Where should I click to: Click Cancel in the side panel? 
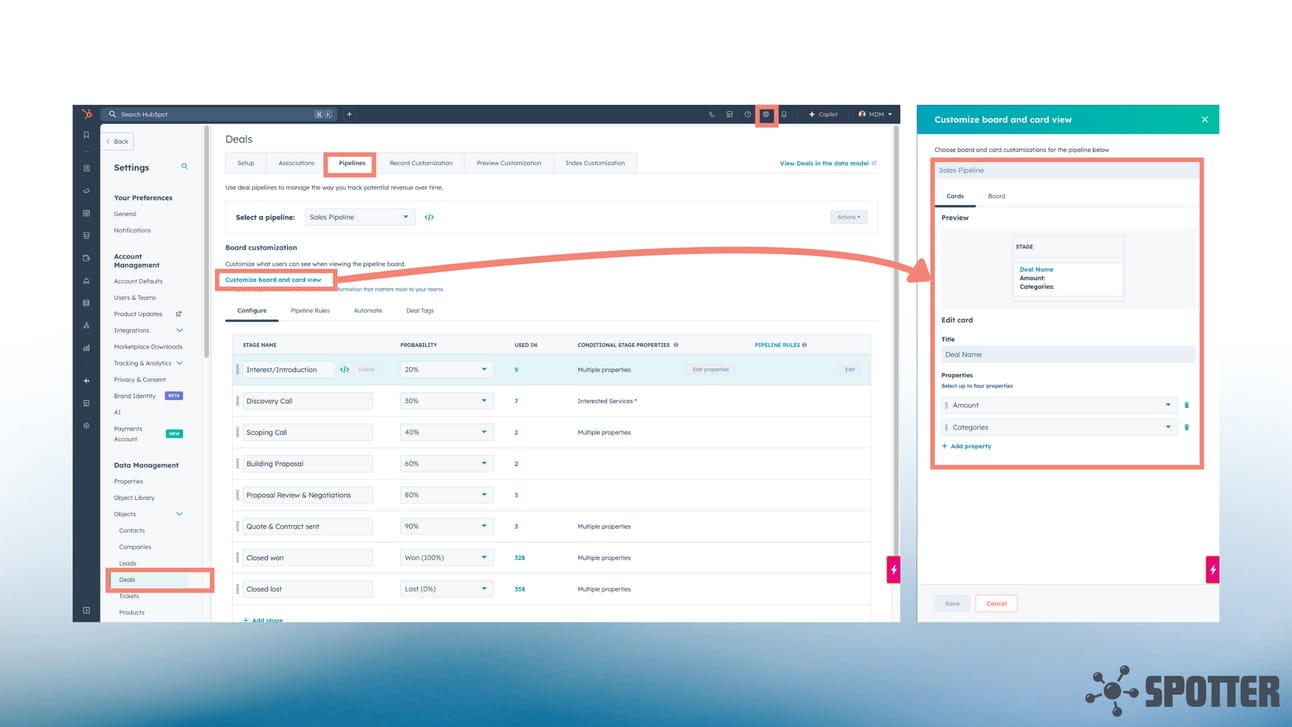[x=996, y=603]
